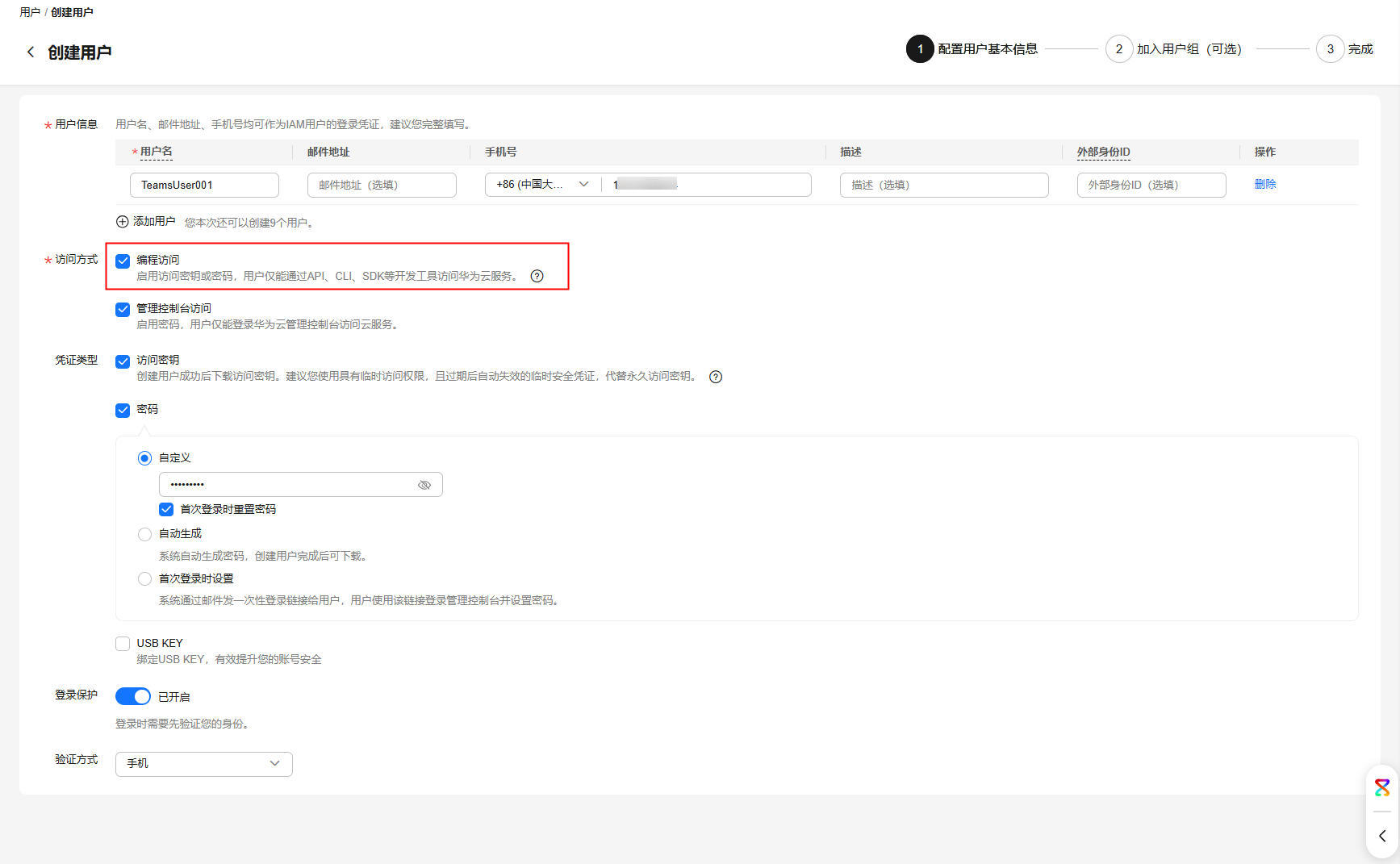Viewport: 1400px width, 864px height.
Task: Click the 手机号 column header
Action: click(x=501, y=152)
